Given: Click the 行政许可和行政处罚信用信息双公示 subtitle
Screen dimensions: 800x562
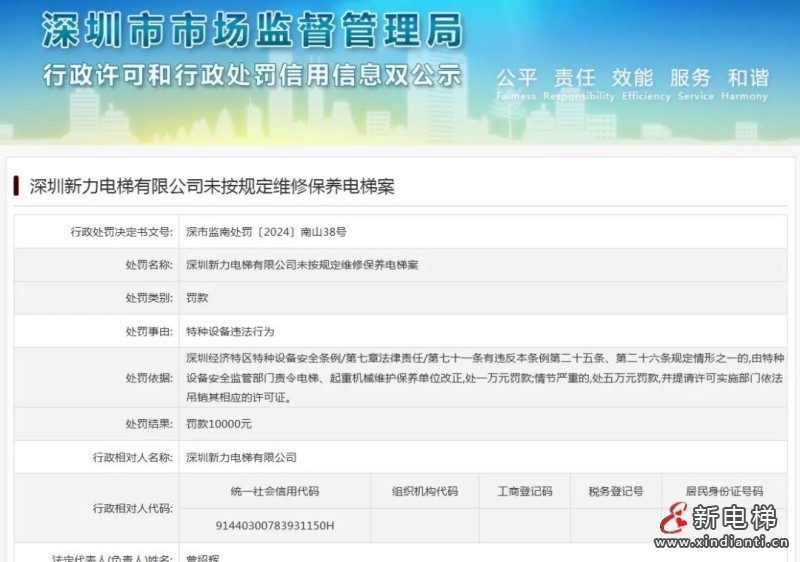Looking at the screenshot, I should coord(252,75).
